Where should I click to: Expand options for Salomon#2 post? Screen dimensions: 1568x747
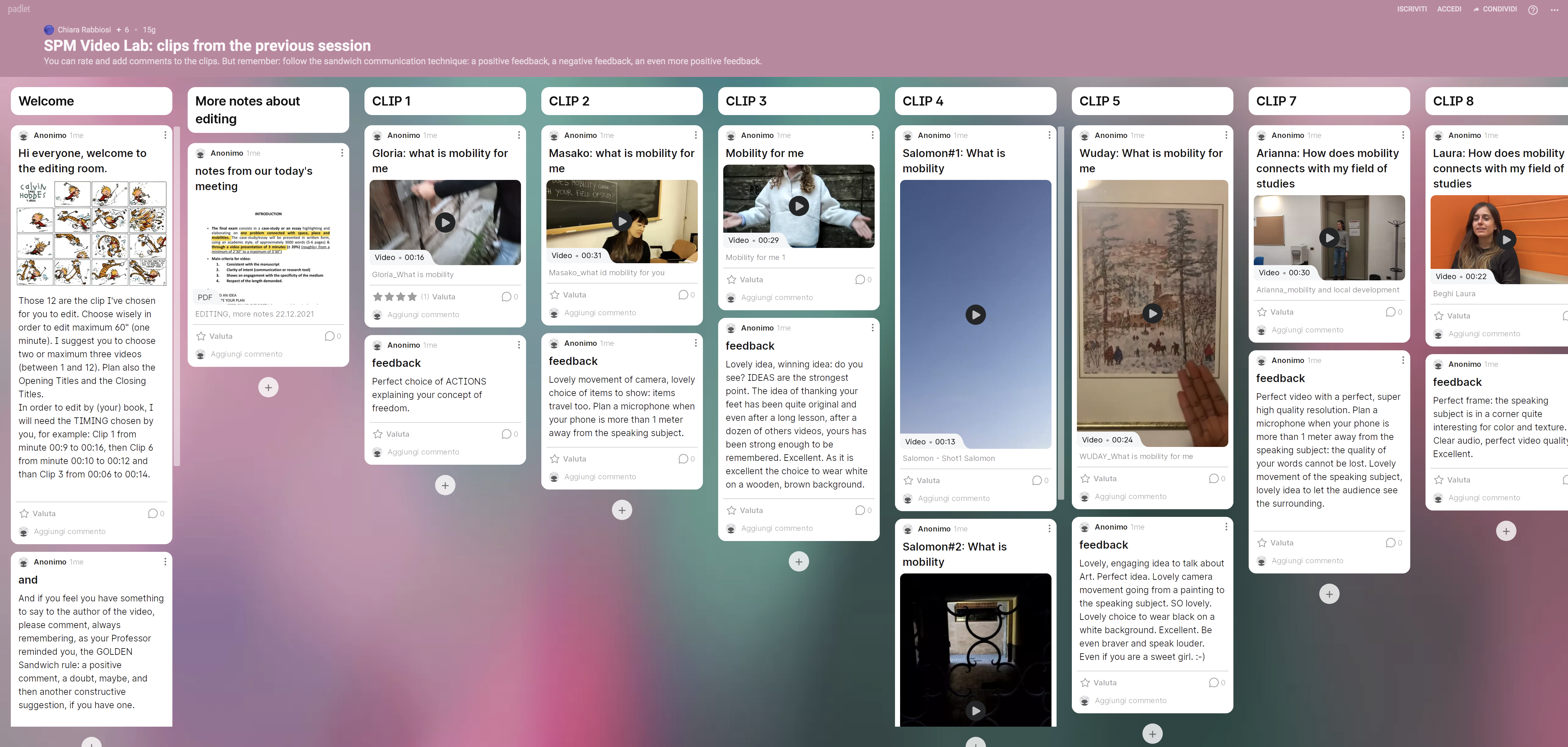[1049, 529]
